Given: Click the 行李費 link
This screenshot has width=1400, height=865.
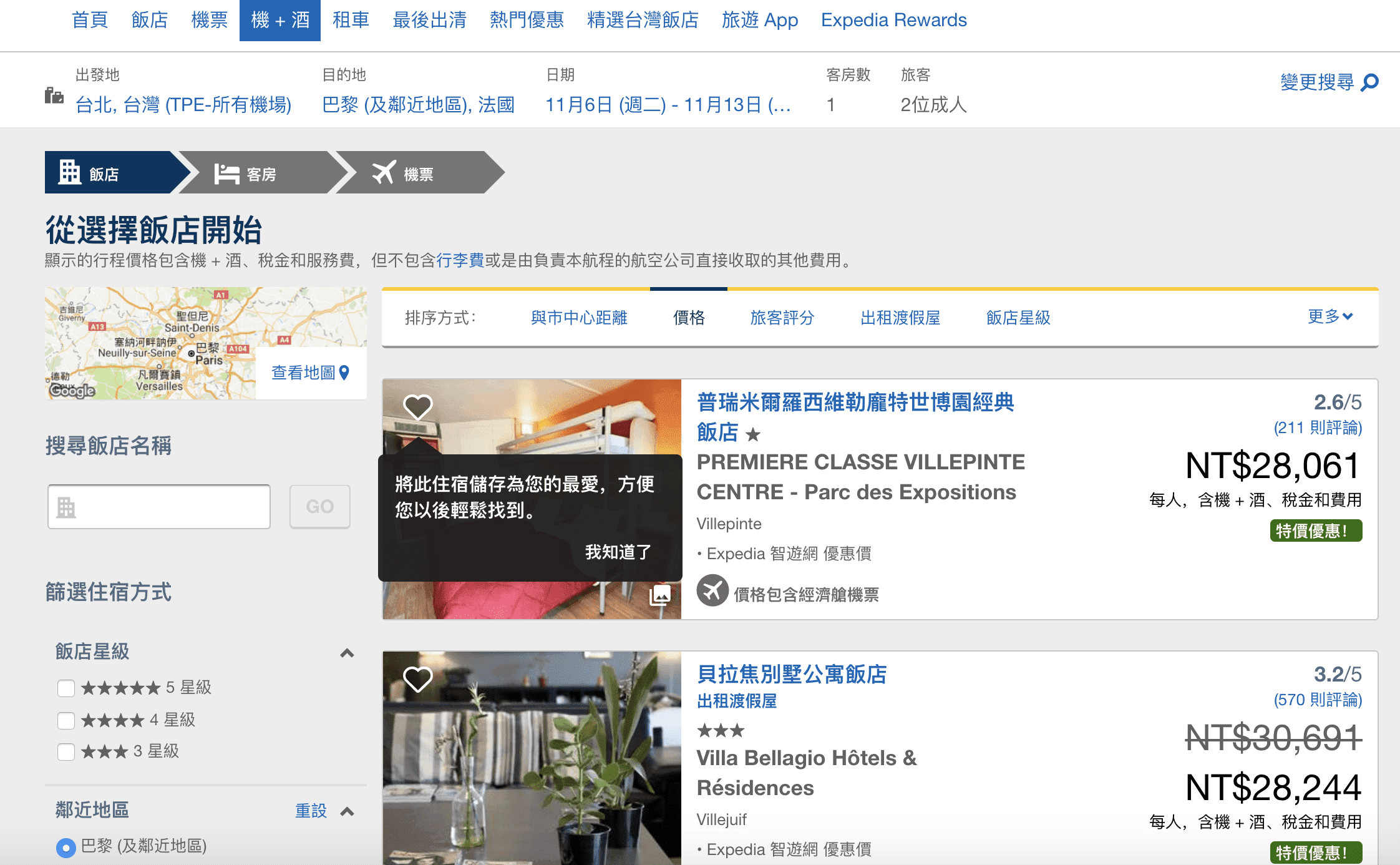Looking at the screenshot, I should click(x=460, y=260).
